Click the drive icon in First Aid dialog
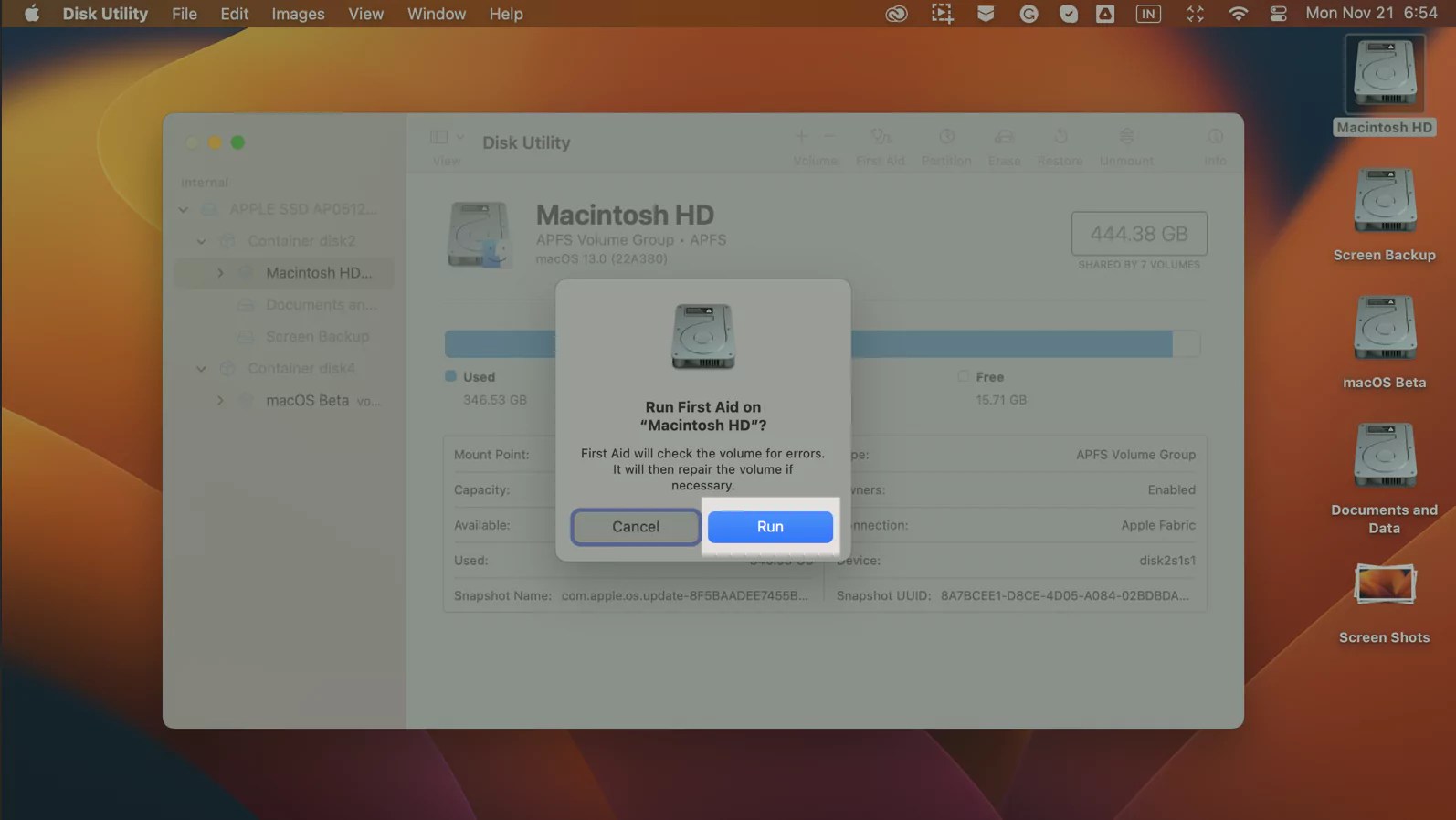The height and width of the screenshot is (820, 1456). (702, 337)
